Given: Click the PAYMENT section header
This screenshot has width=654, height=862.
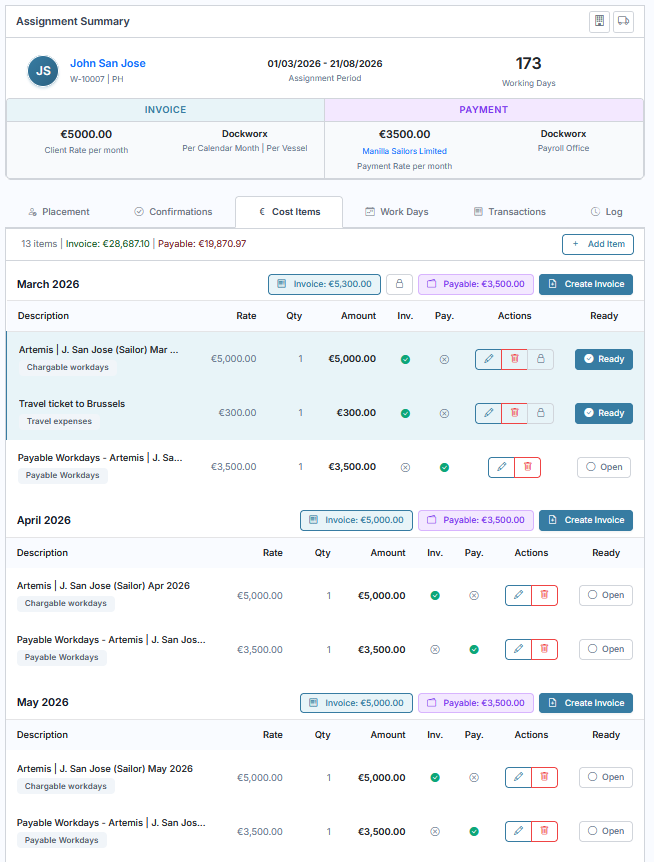Looking at the screenshot, I should tap(484, 110).
